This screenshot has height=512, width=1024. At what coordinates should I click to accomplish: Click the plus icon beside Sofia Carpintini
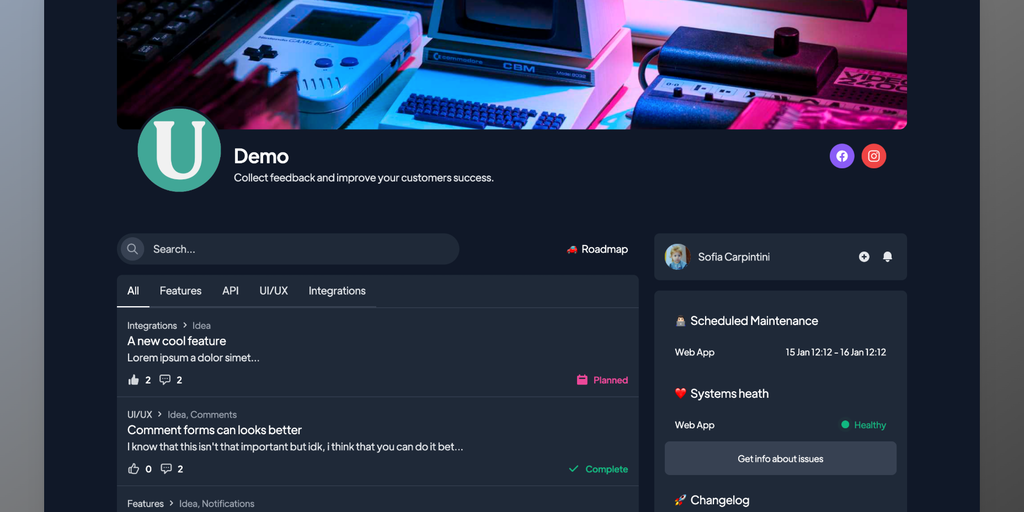(x=864, y=257)
